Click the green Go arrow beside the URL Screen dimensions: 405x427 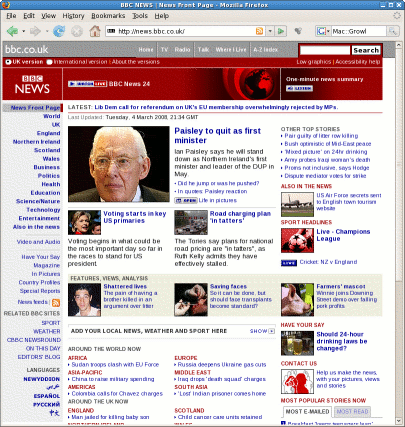(x=281, y=31)
